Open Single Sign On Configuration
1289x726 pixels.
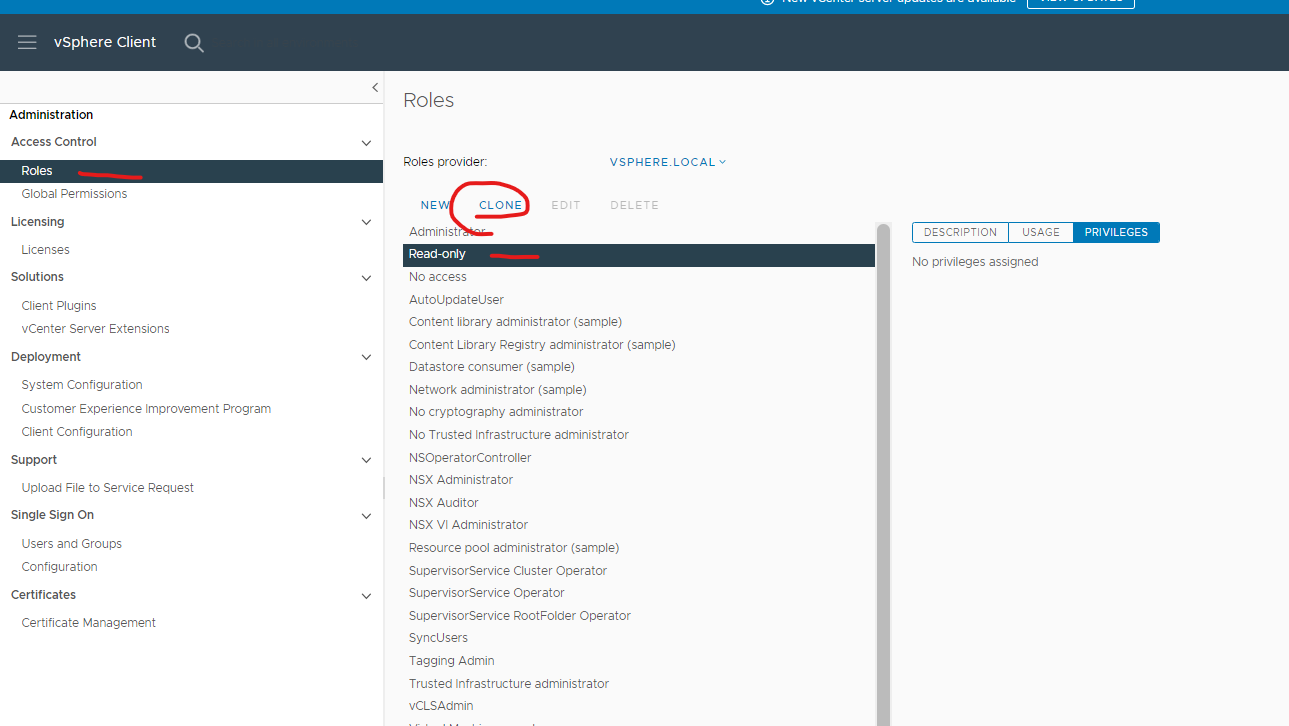pos(60,567)
